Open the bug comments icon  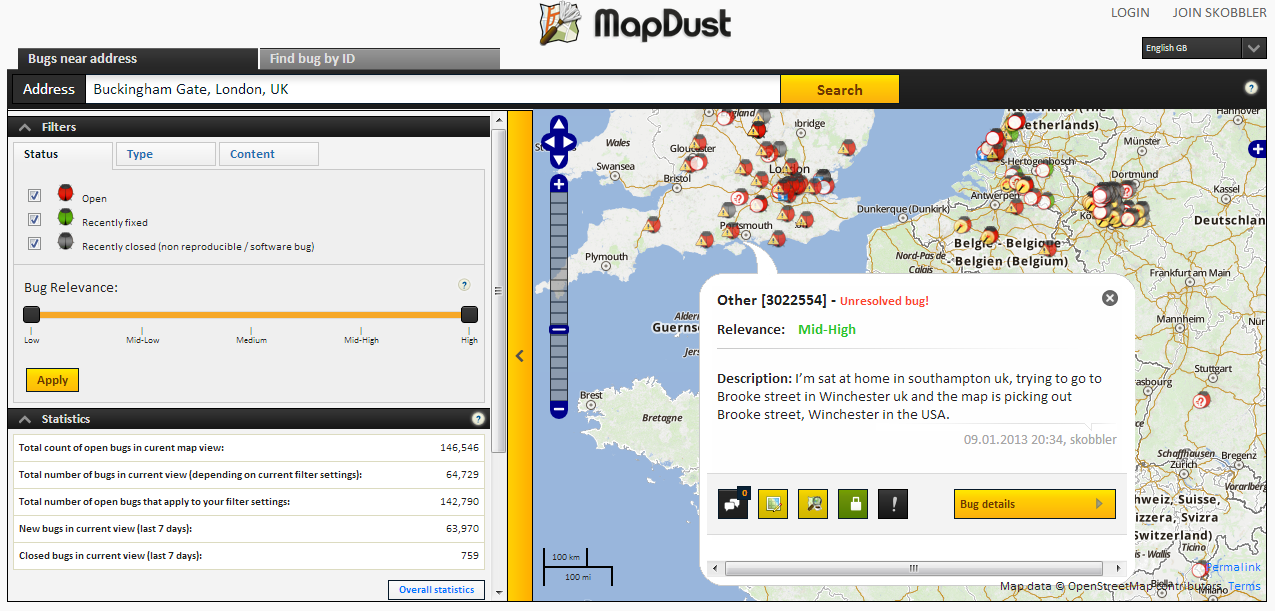pos(732,504)
